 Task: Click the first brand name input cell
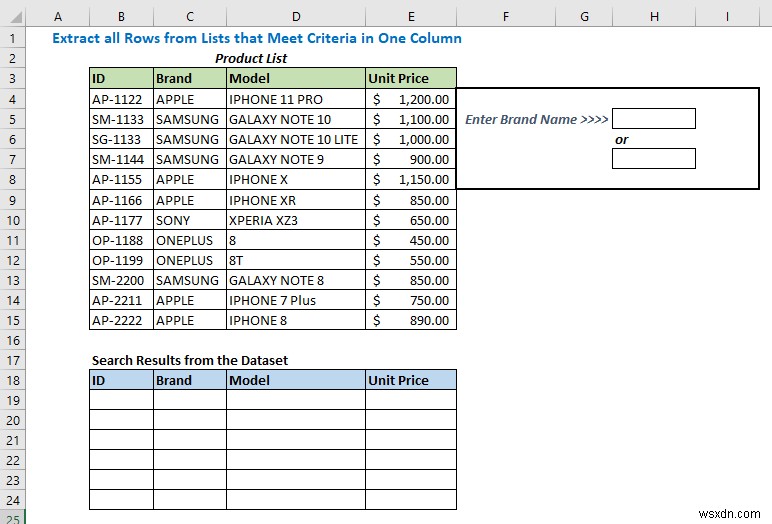point(654,119)
